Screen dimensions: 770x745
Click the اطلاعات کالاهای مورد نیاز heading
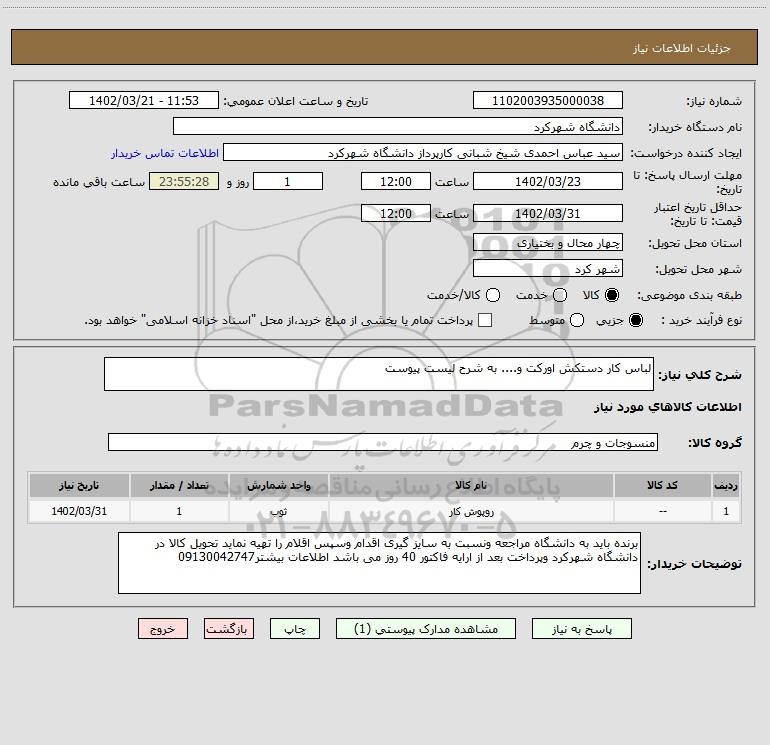tap(667, 407)
